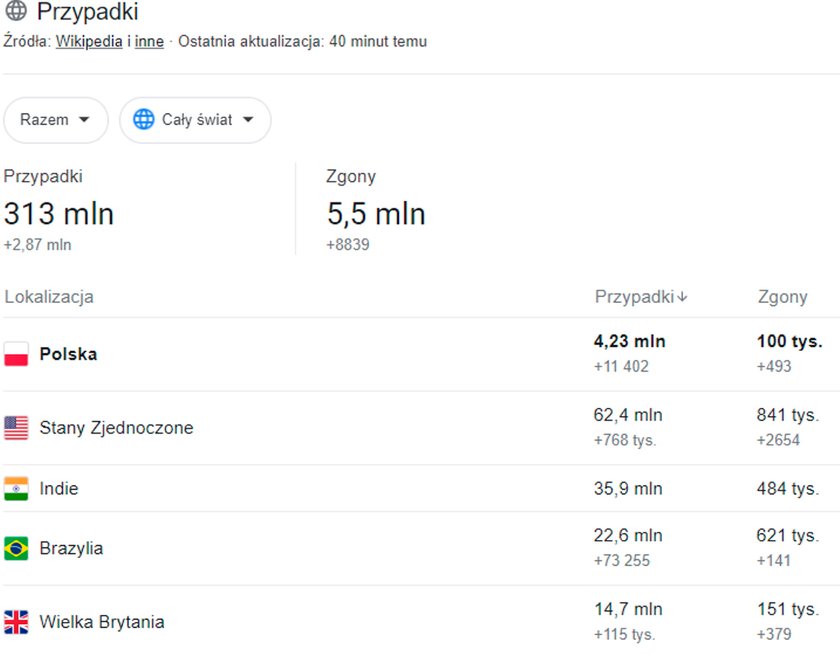Click the sort arrow next to Przypadki column
Viewport: 840px width, 654px height.
pos(682,297)
